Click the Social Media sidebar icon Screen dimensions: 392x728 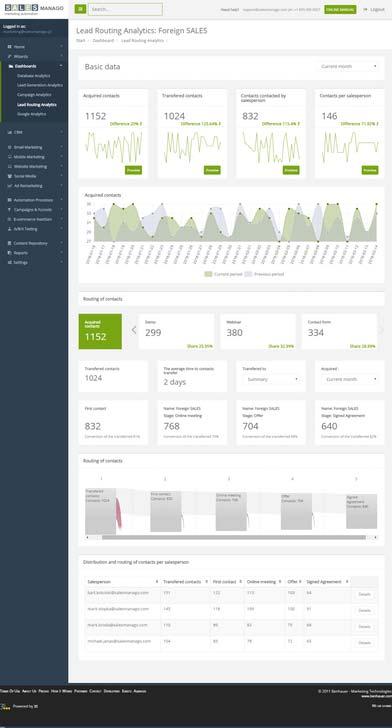10,176
